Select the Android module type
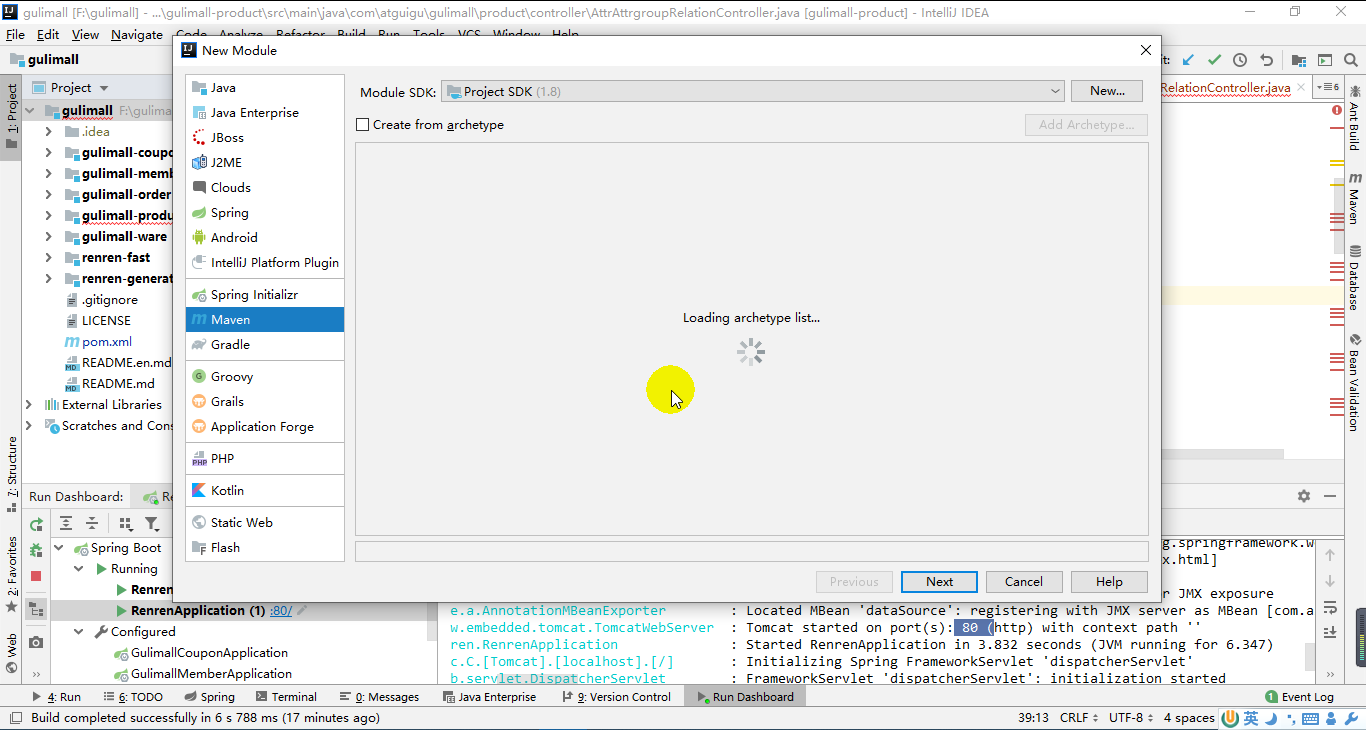1366x730 pixels. tap(264, 238)
